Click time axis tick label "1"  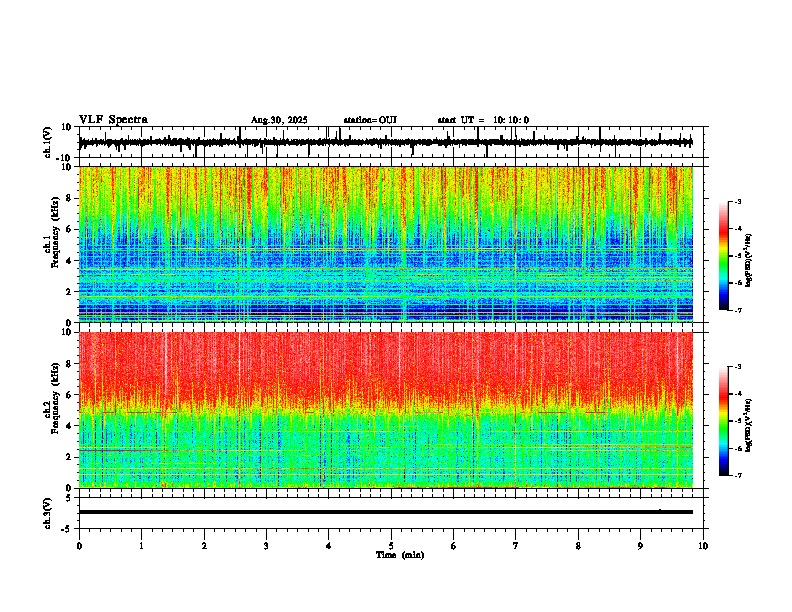(x=141, y=546)
